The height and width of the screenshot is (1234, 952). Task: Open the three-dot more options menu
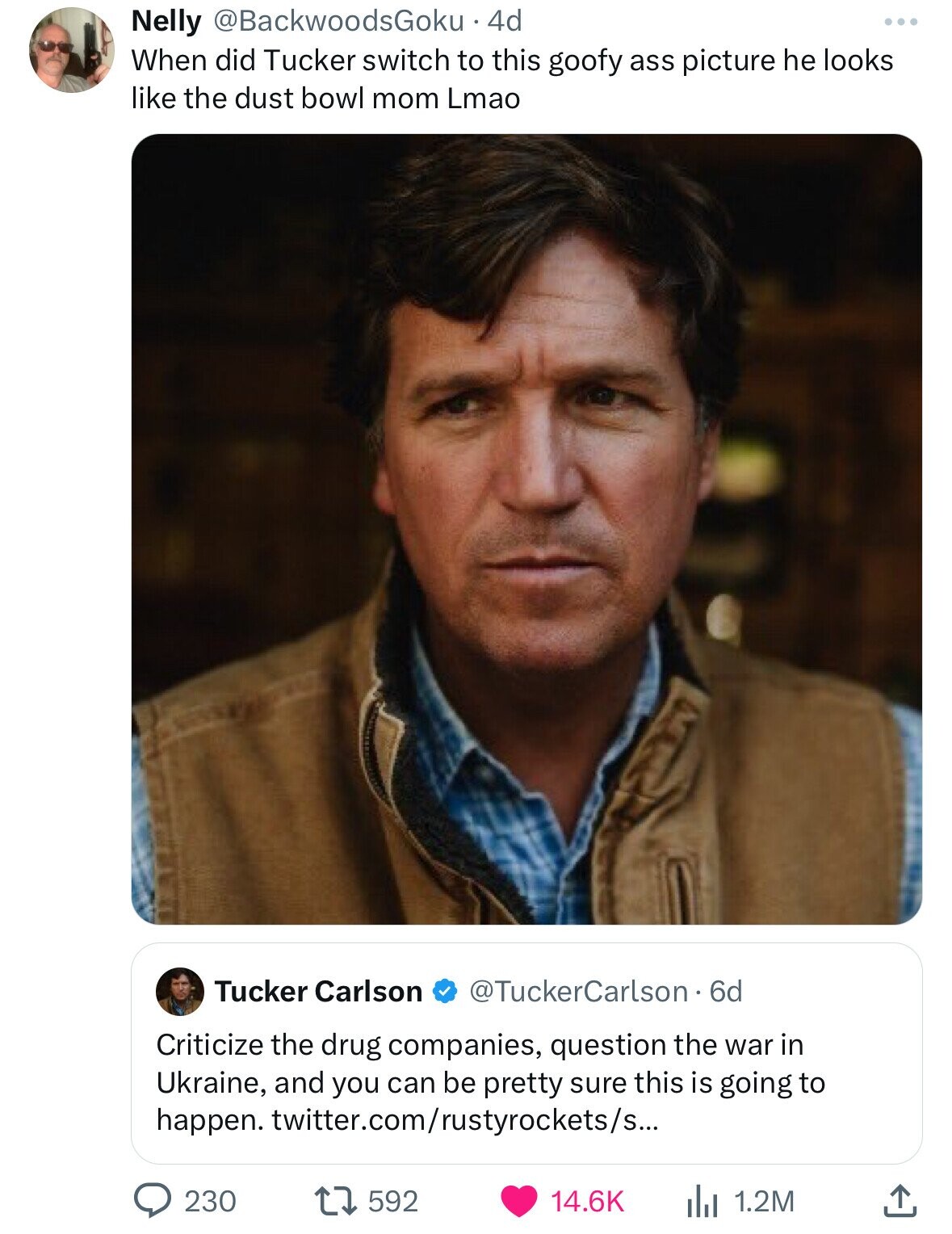tap(900, 22)
